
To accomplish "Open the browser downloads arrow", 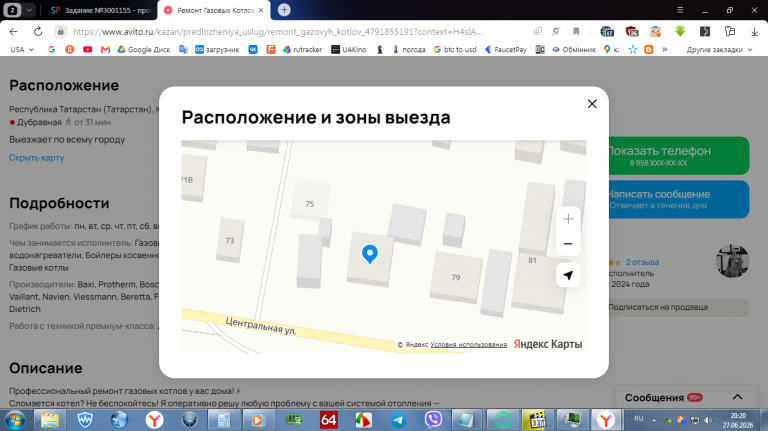I will [754, 32].
